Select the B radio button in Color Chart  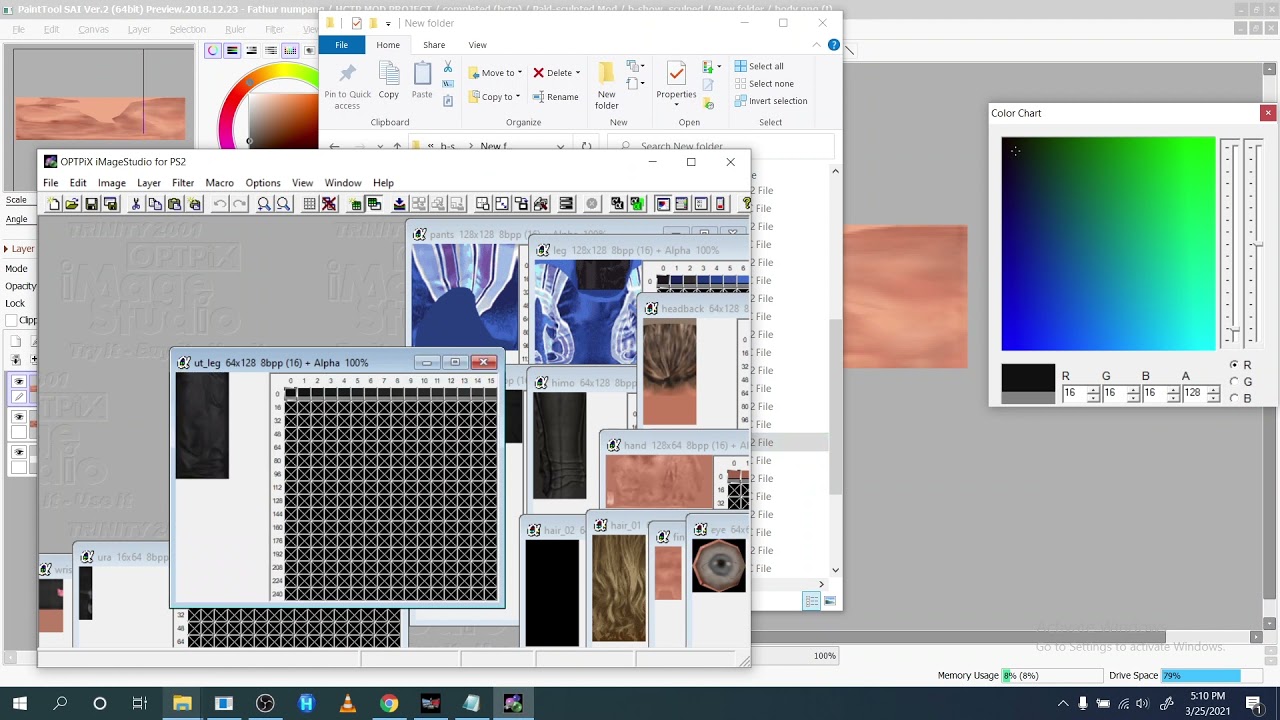pyautogui.click(x=1234, y=398)
